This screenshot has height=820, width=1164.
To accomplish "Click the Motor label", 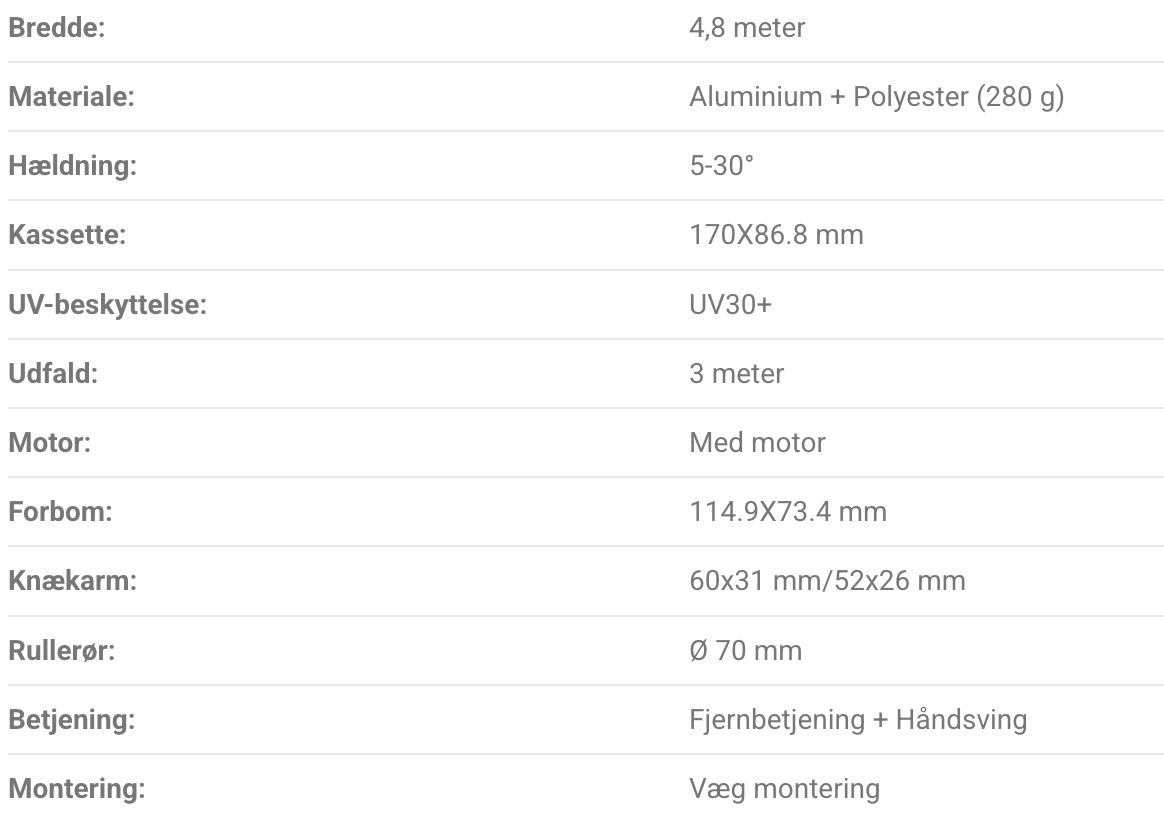I will point(50,442).
